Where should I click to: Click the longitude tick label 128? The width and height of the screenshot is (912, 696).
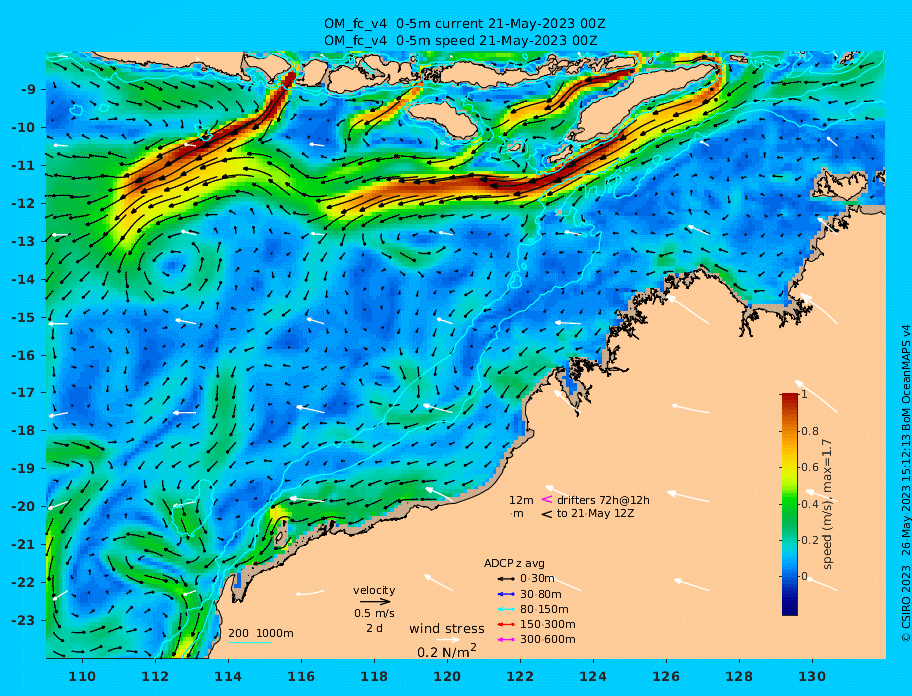tap(739, 677)
